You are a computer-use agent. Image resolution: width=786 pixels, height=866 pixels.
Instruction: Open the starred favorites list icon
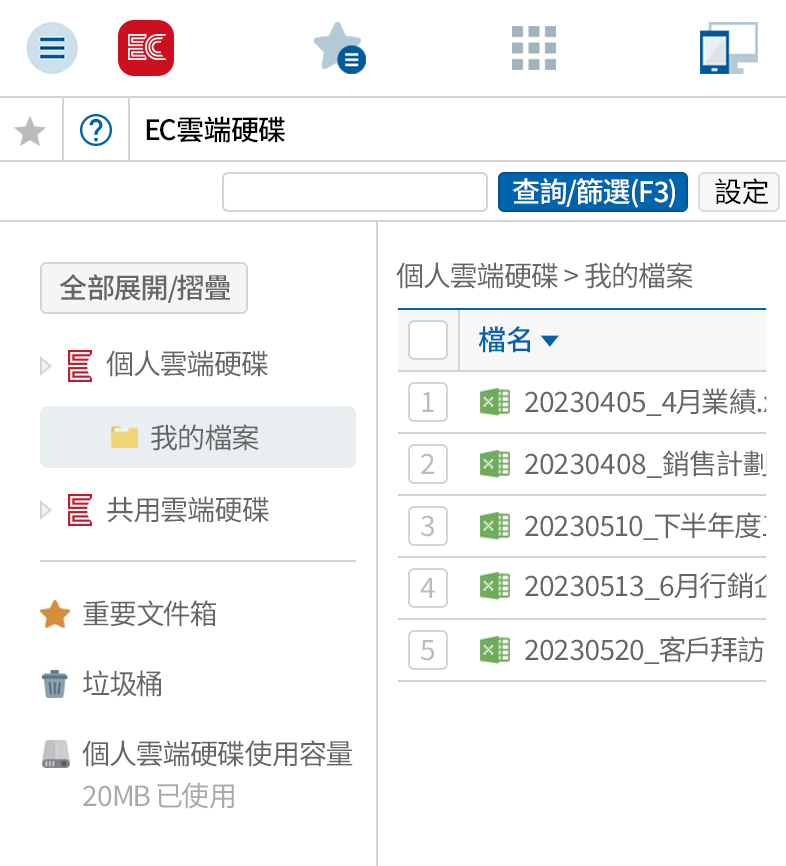(339, 48)
